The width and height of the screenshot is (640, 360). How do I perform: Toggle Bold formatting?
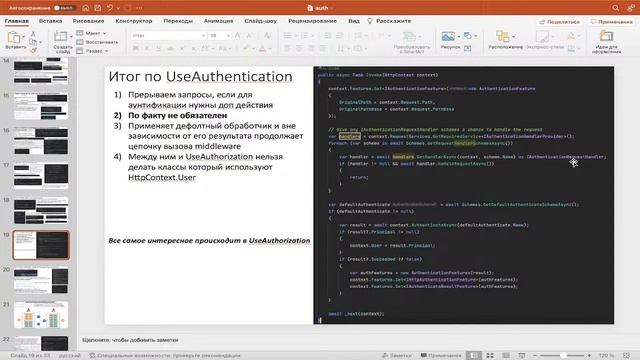(x=136, y=49)
